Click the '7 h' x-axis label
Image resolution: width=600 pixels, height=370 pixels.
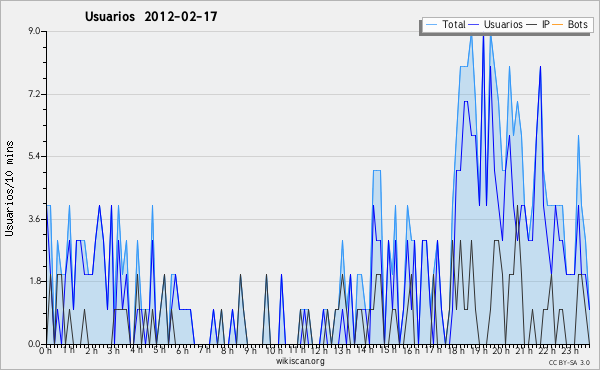204,350
